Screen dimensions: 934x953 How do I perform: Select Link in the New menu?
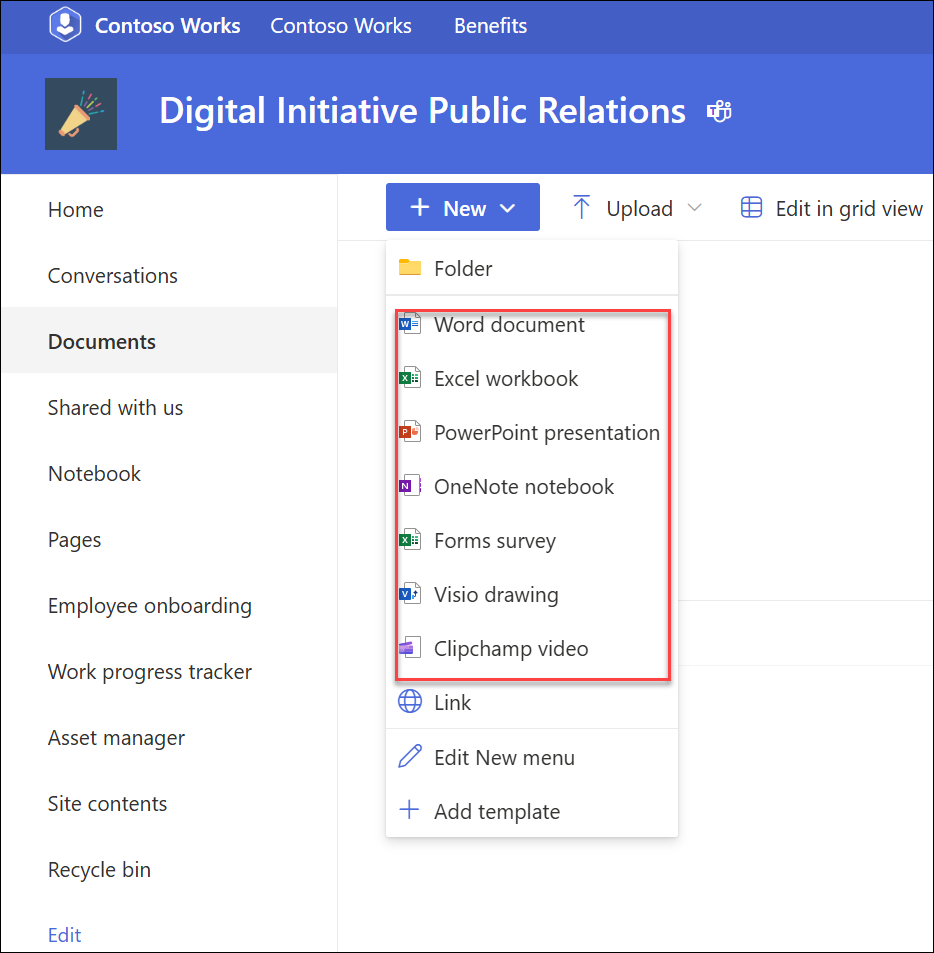[x=452, y=703]
